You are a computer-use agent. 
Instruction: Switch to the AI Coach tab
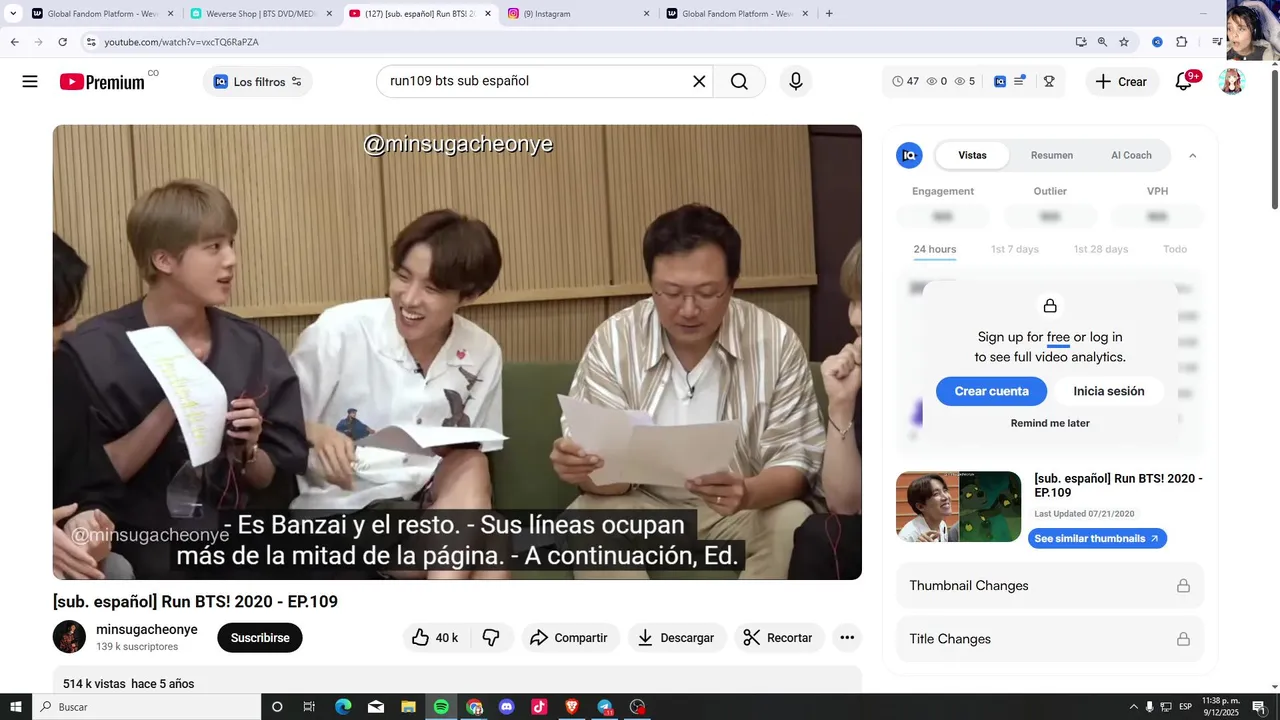tap(1131, 155)
